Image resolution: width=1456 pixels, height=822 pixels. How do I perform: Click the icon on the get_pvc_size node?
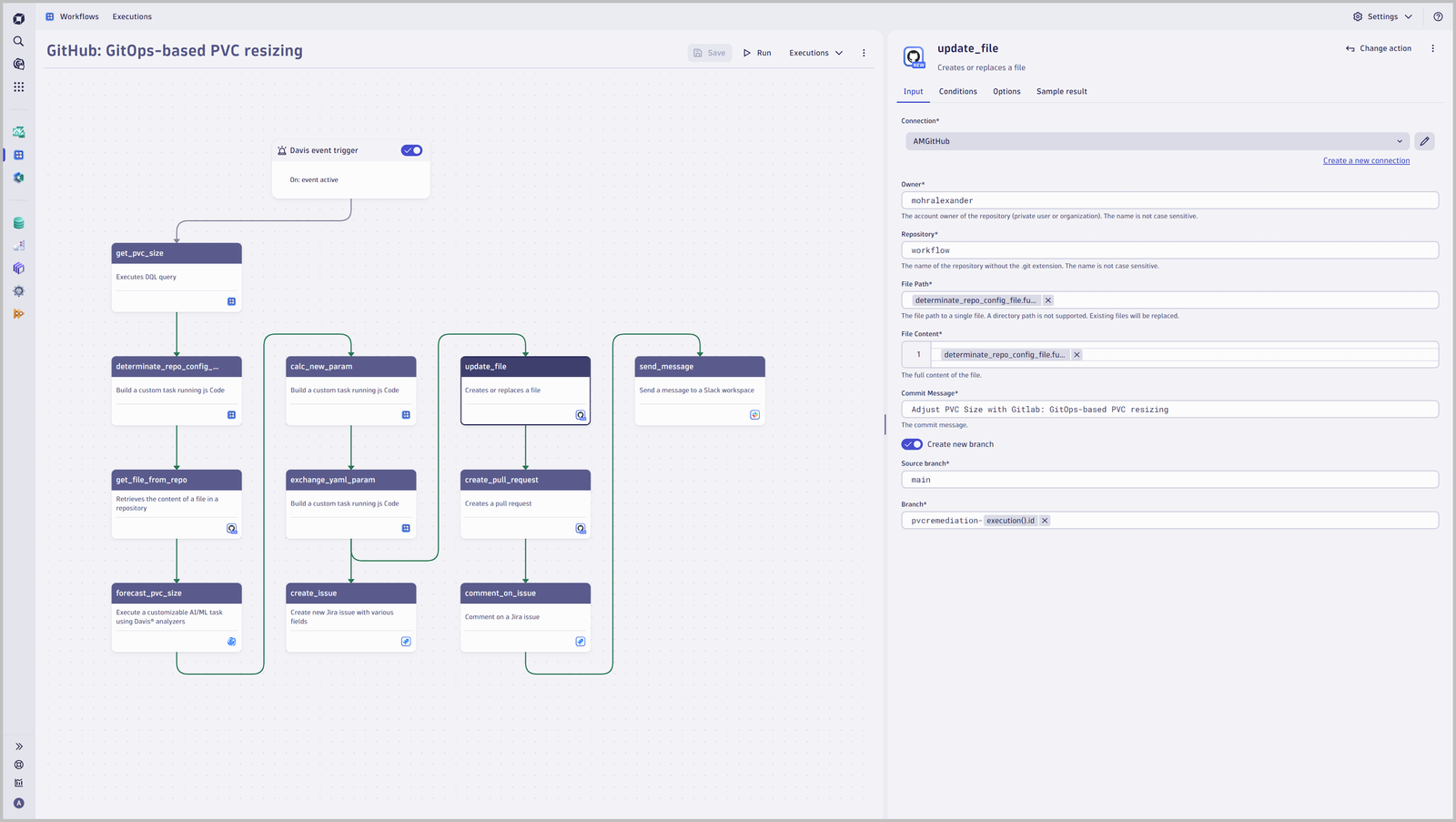(231, 301)
